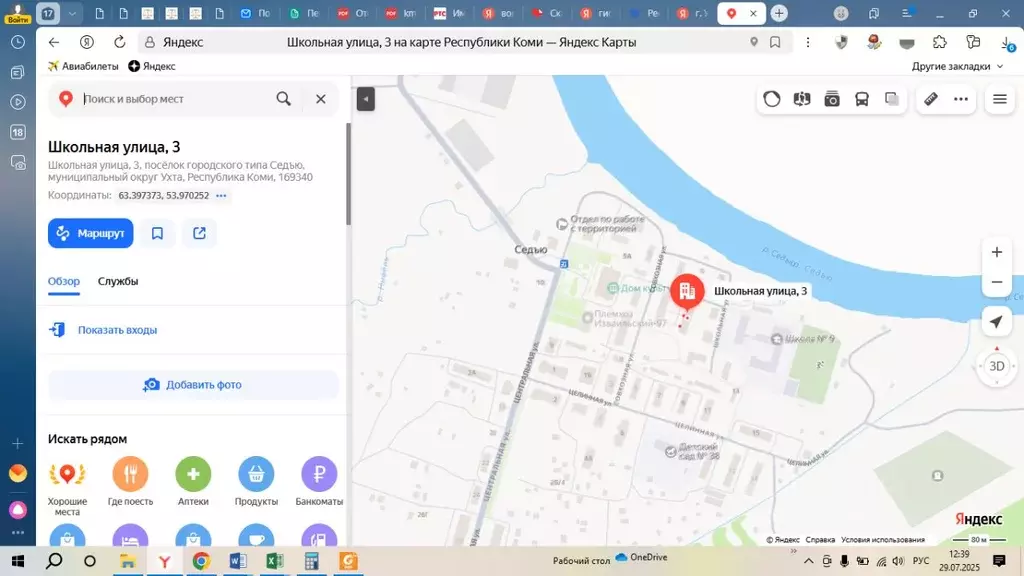The height and width of the screenshot is (576, 1024).
Task: Click the lock site info icon
Action: coord(150,42)
